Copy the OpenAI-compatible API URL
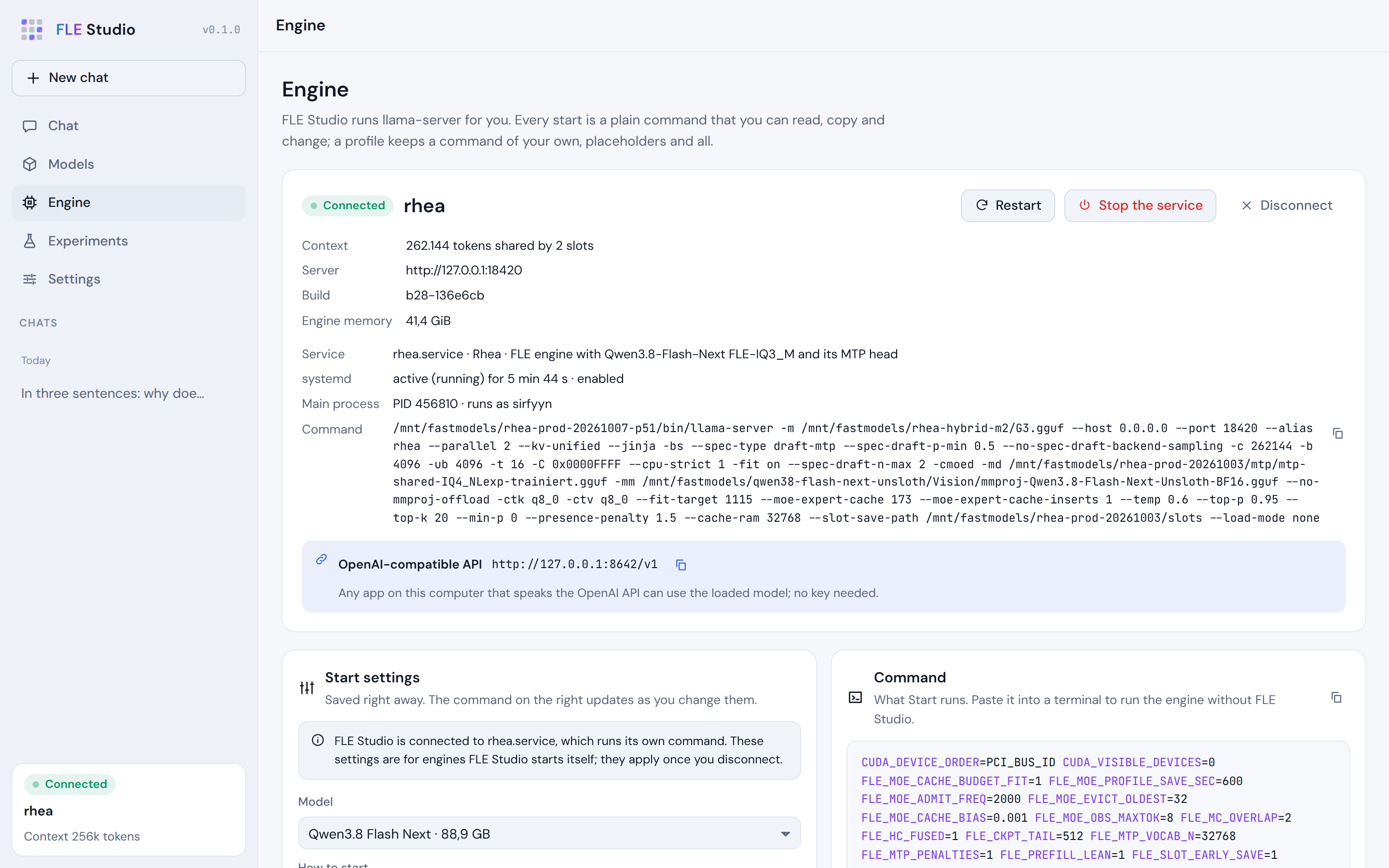The width and height of the screenshot is (1389, 868). (x=681, y=565)
